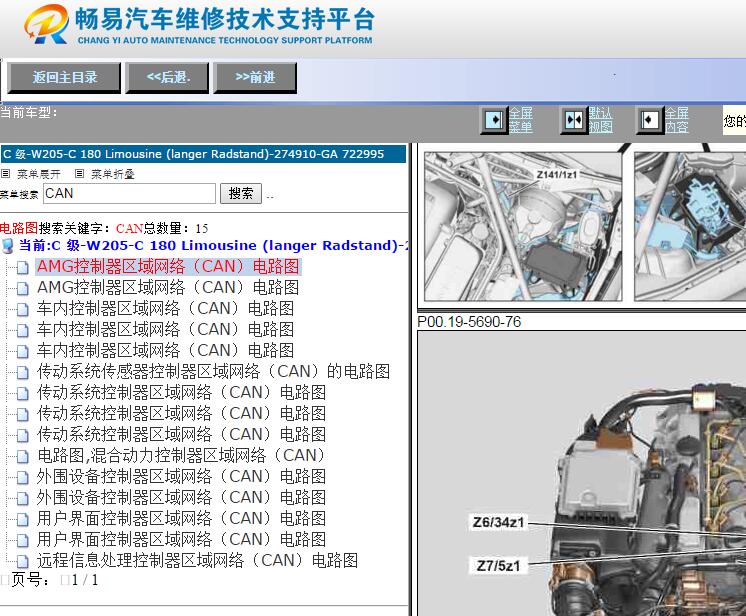Click document icon beside first 用户界面 entry

click(22, 519)
